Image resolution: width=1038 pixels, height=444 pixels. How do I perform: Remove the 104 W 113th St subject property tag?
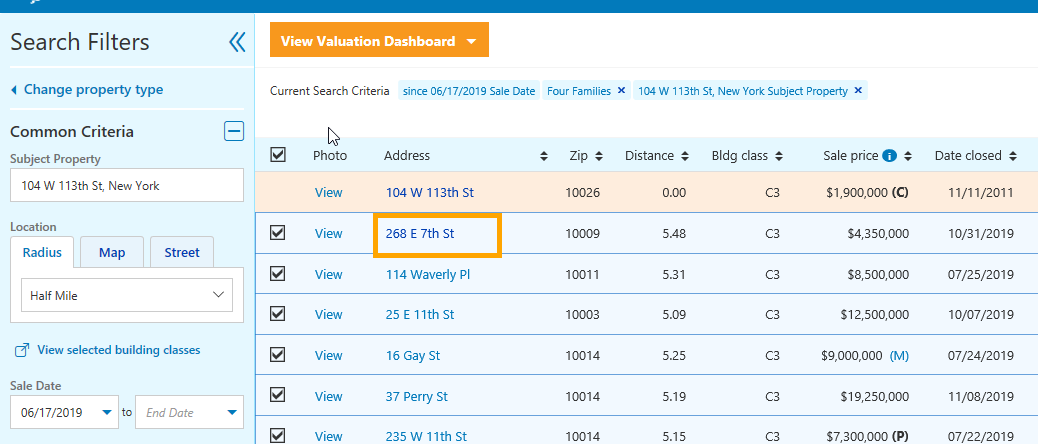(858, 91)
